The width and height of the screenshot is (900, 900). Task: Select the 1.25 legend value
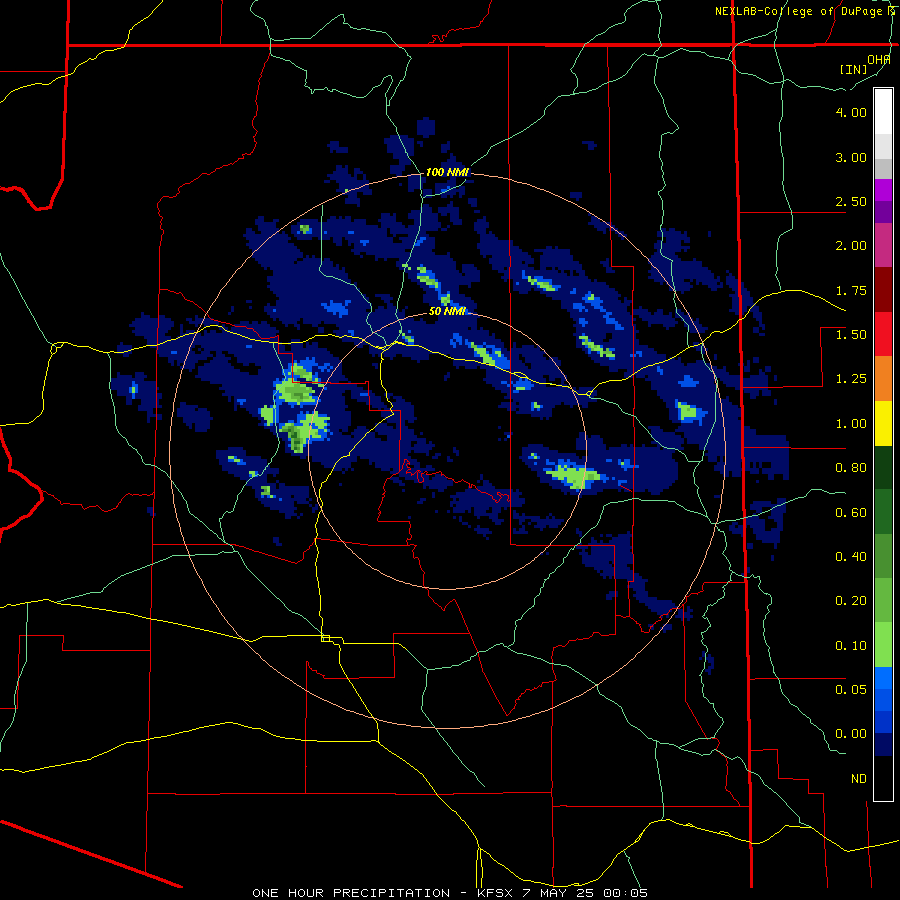(x=851, y=379)
